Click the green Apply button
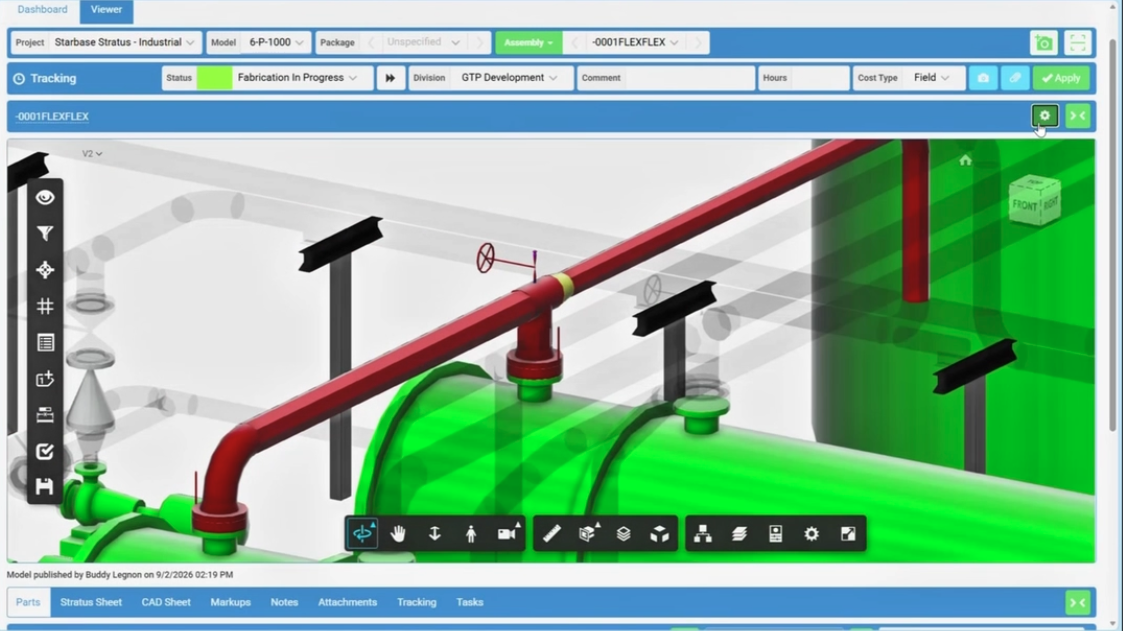The width and height of the screenshot is (1123, 631). [1061, 77]
